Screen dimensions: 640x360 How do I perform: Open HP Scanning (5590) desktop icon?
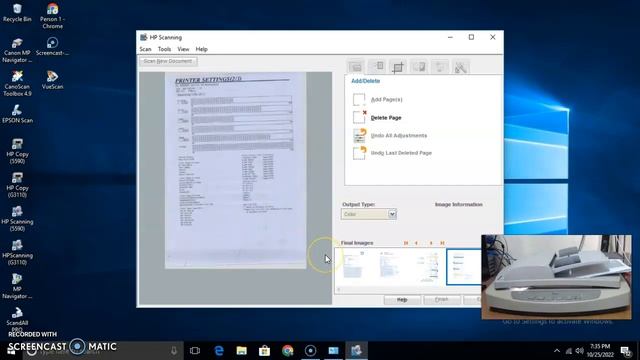[x=17, y=219]
